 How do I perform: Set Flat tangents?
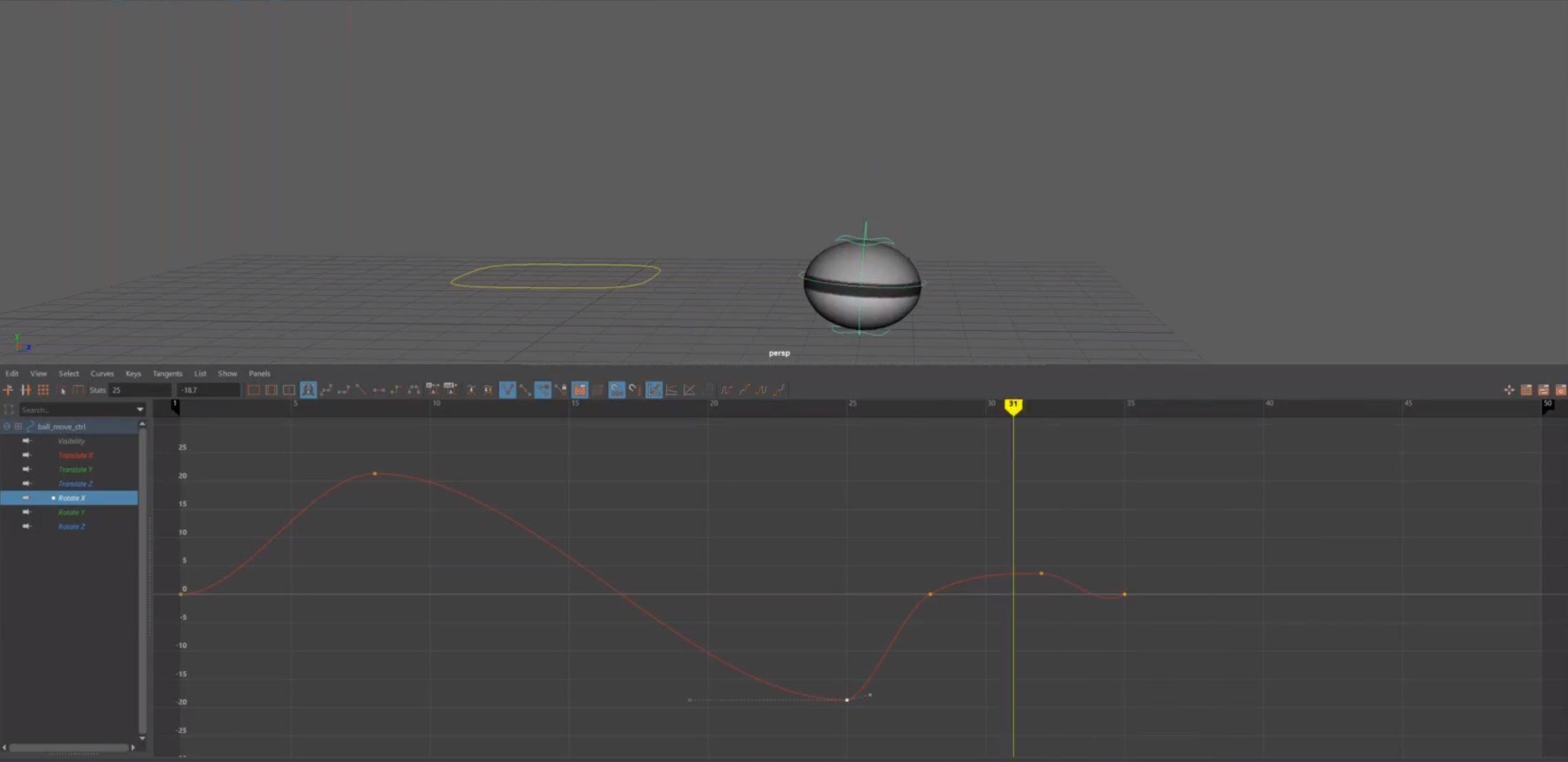[379, 390]
